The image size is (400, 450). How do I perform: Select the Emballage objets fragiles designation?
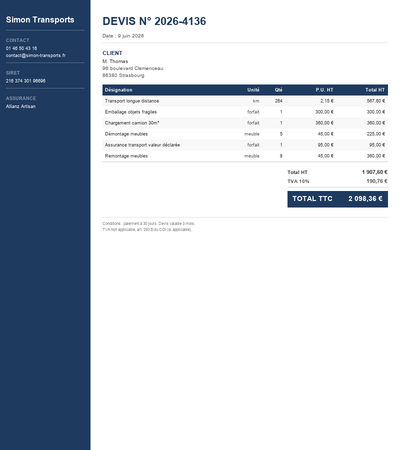tap(131, 112)
